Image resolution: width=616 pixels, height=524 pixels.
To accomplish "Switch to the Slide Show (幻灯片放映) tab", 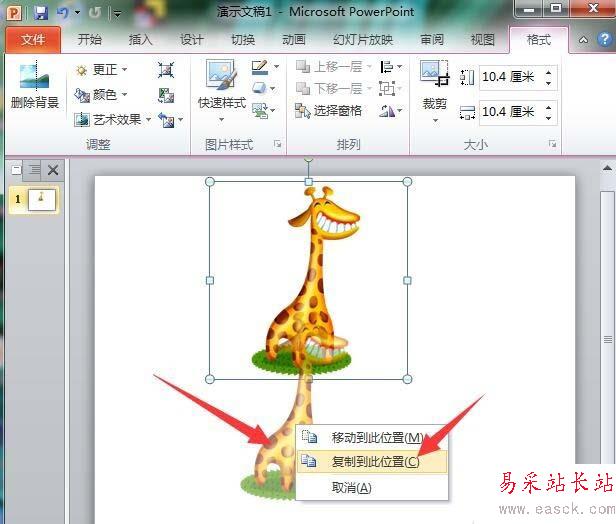I will click(x=363, y=40).
